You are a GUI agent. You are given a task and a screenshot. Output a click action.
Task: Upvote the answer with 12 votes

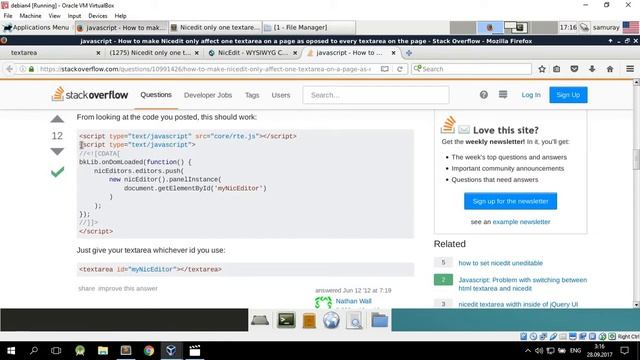click(57, 119)
